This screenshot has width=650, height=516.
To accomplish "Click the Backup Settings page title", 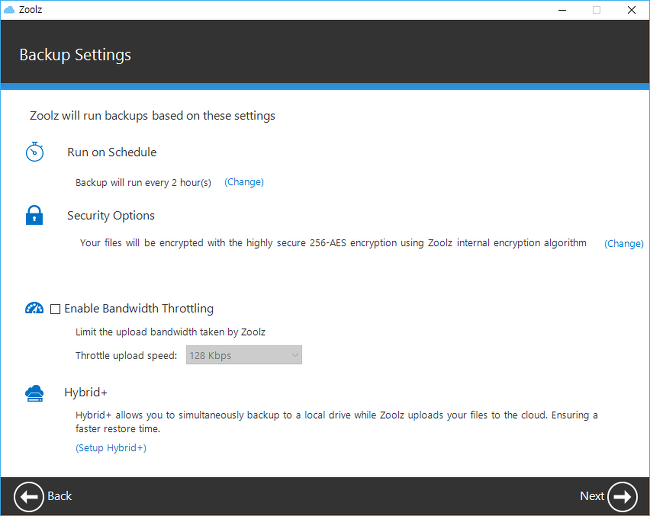I will coord(75,55).
